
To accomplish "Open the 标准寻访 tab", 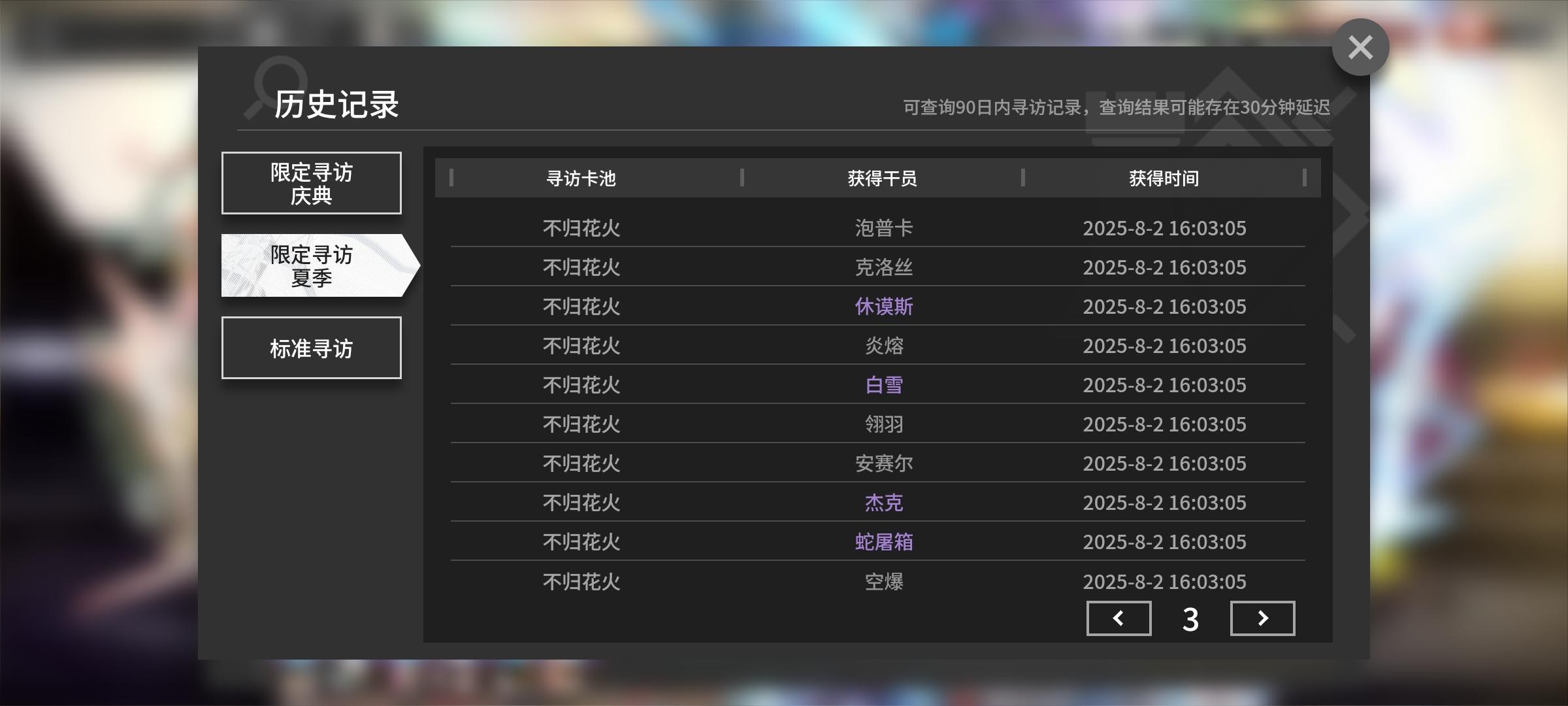I will click(x=312, y=348).
